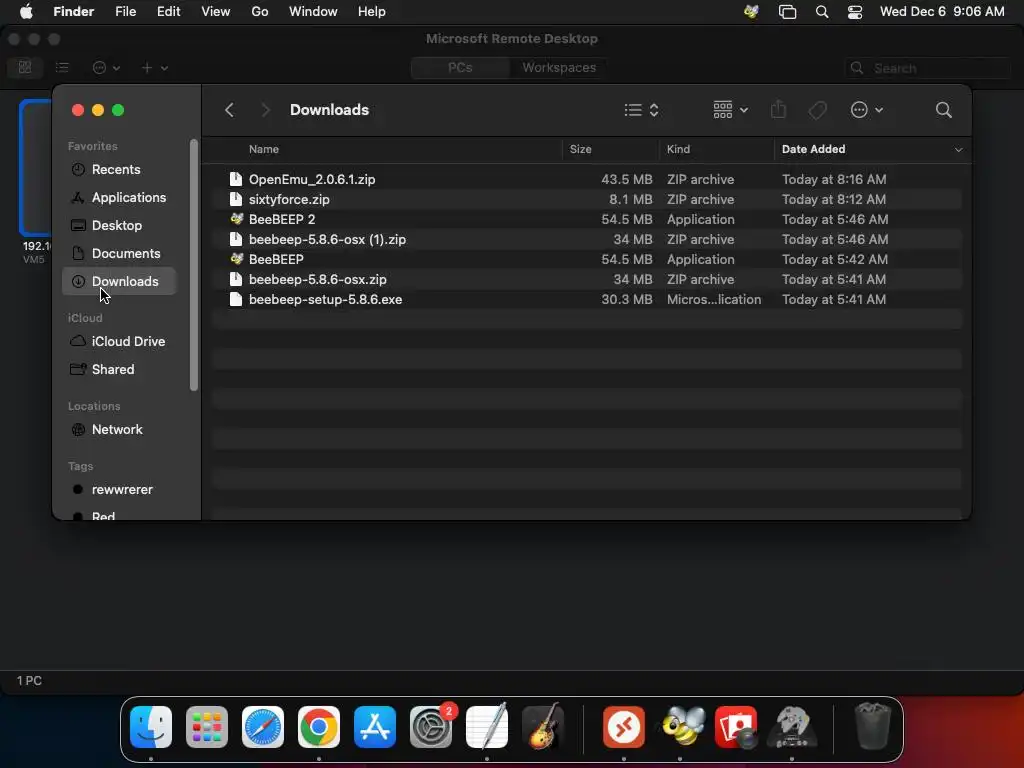This screenshot has height=768, width=1024.
Task: Click the OpenEmu zip file icon
Action: coord(236,179)
